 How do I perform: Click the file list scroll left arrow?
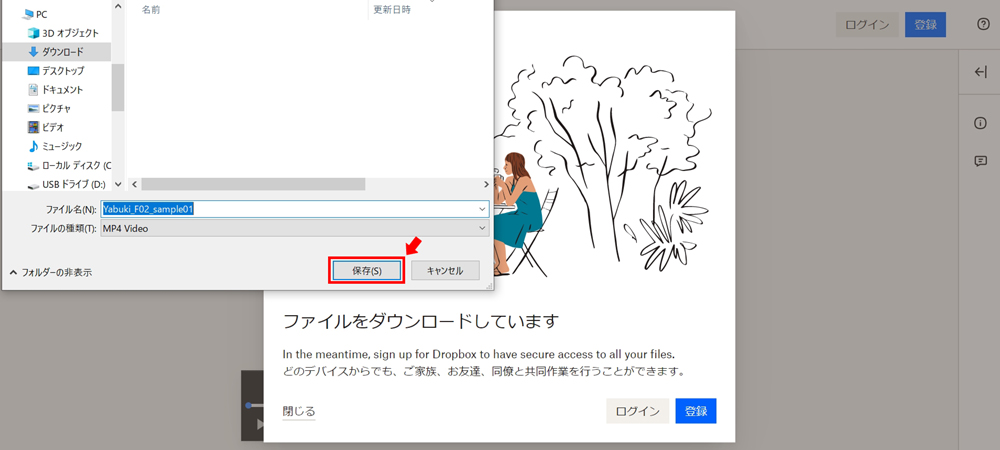pyautogui.click(x=134, y=184)
